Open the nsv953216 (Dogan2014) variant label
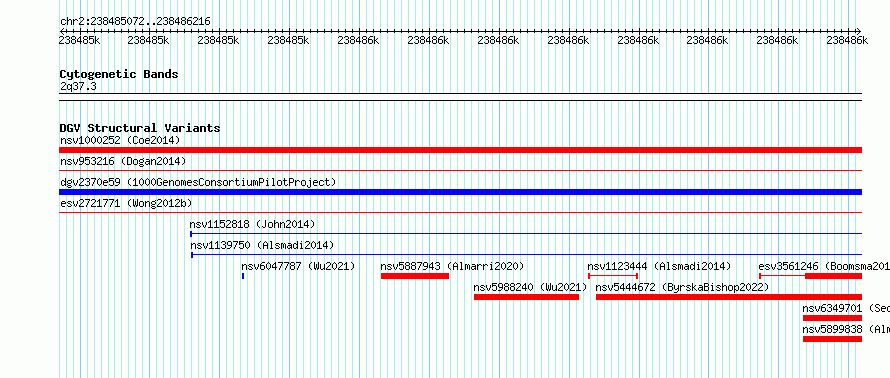This screenshot has height=378, width=890. [123, 161]
